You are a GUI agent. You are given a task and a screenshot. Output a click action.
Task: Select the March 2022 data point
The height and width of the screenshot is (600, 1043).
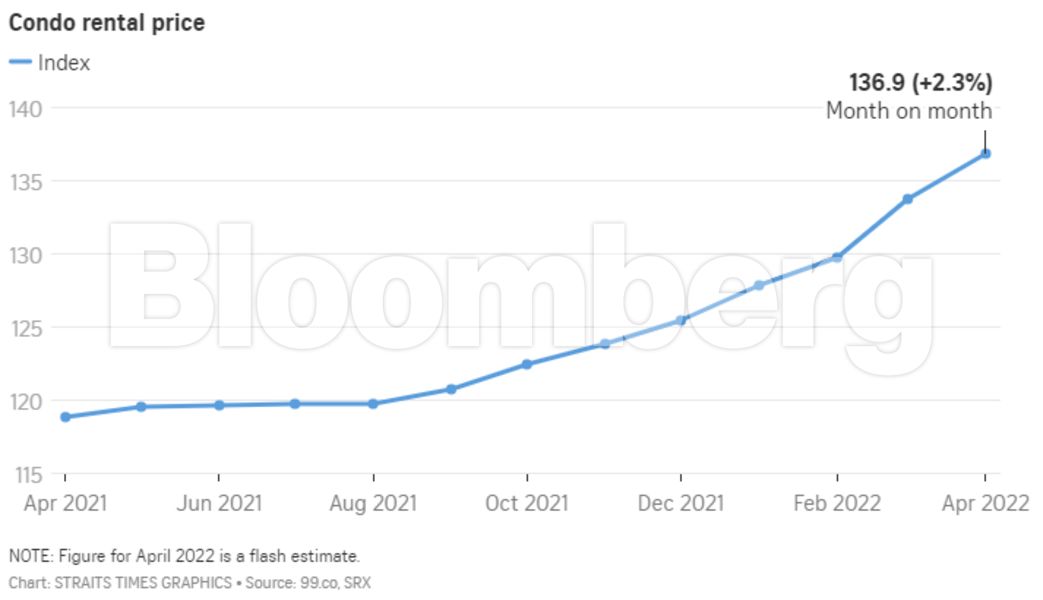click(x=907, y=199)
